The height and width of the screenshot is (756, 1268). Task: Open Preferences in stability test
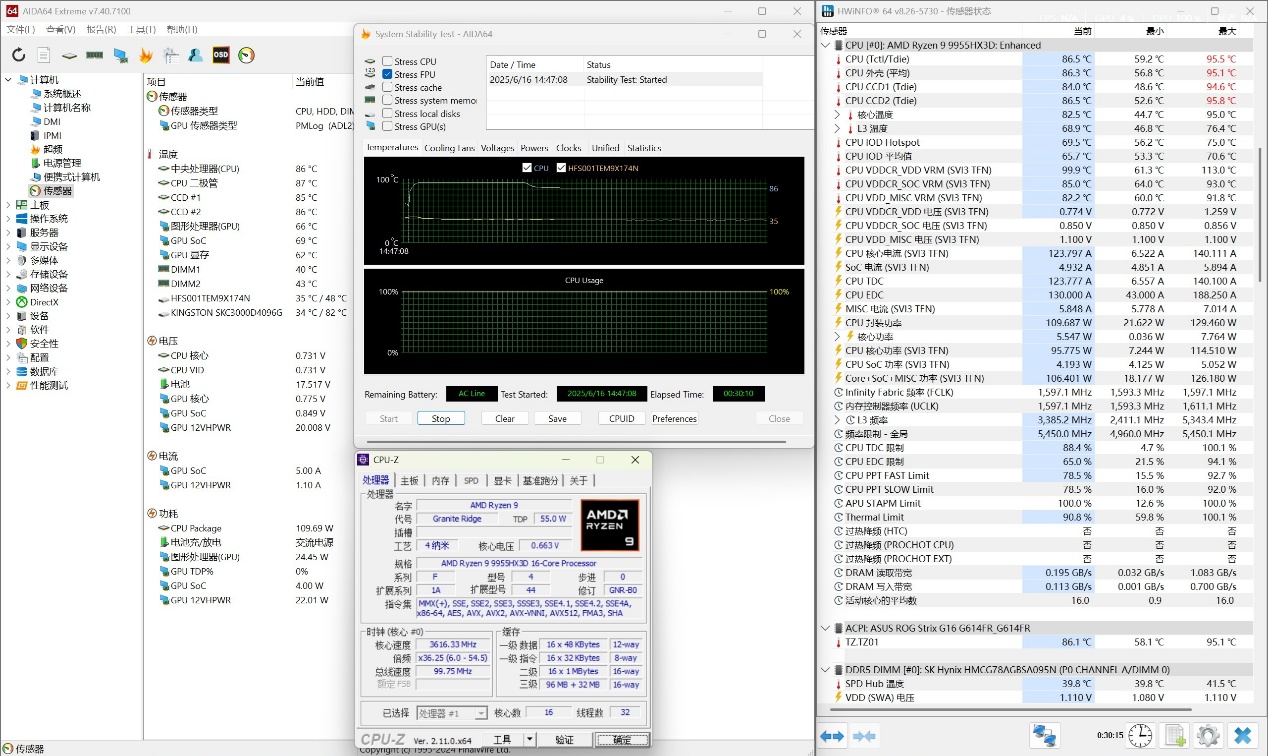[x=674, y=418]
